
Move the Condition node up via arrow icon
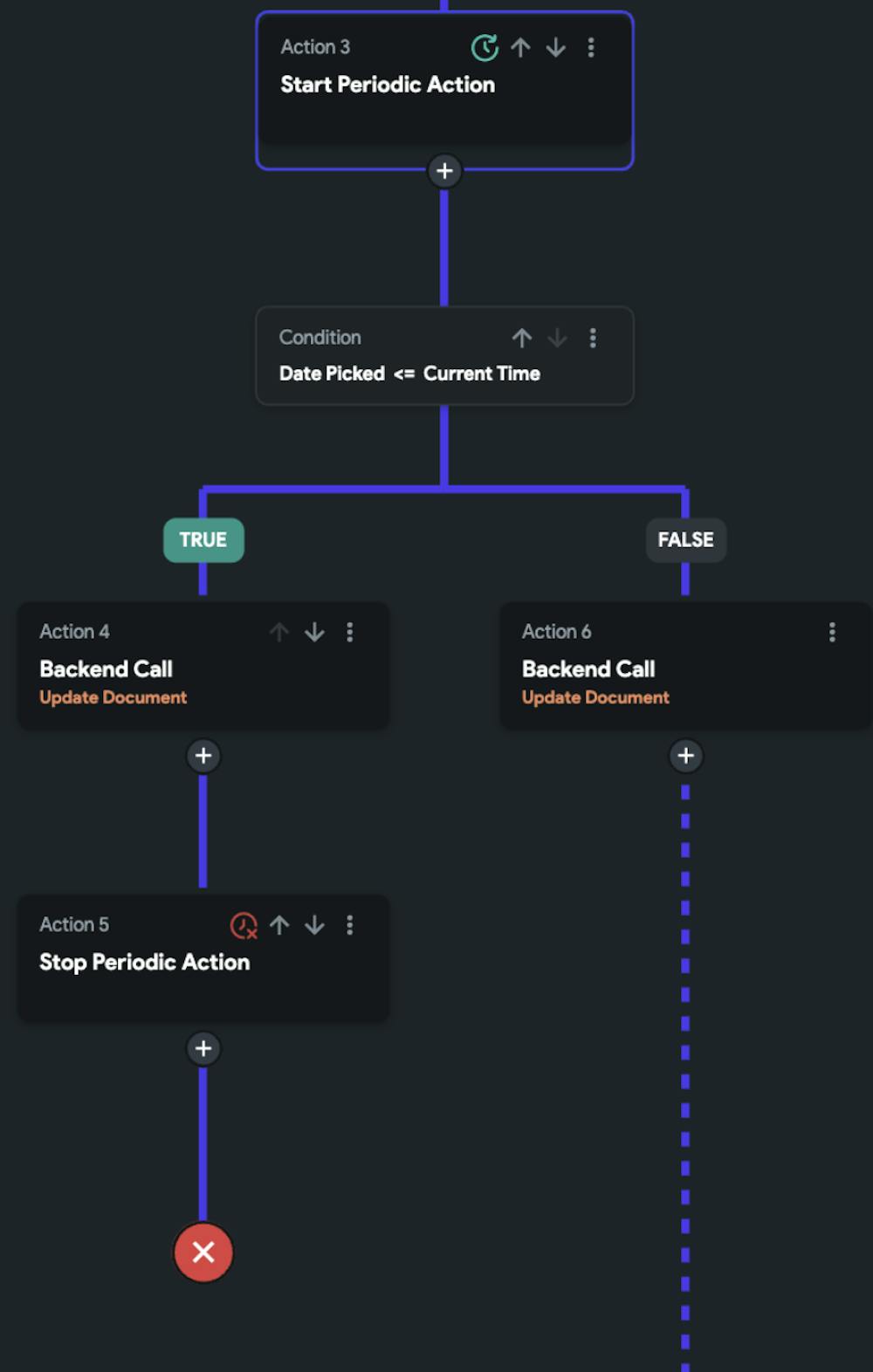[522, 338]
